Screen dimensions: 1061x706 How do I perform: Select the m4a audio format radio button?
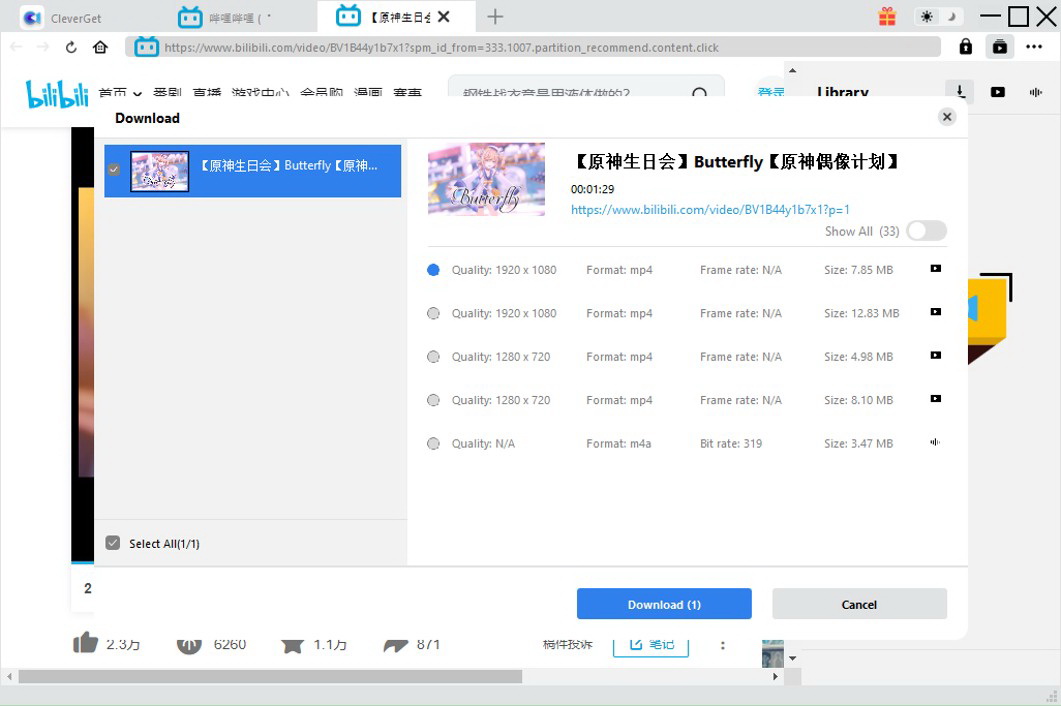pyautogui.click(x=433, y=442)
